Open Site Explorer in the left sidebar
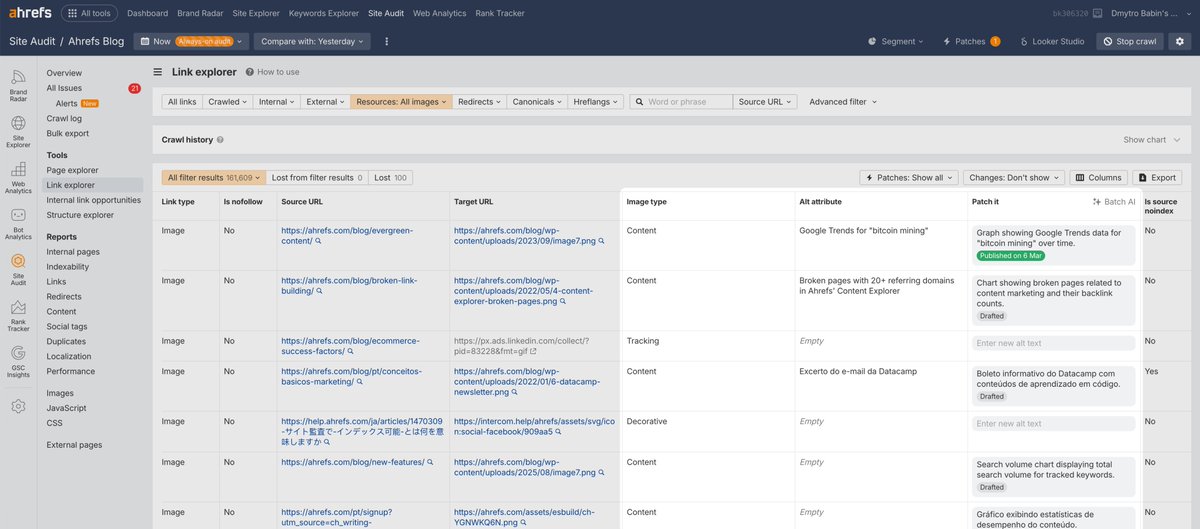 pos(18,131)
